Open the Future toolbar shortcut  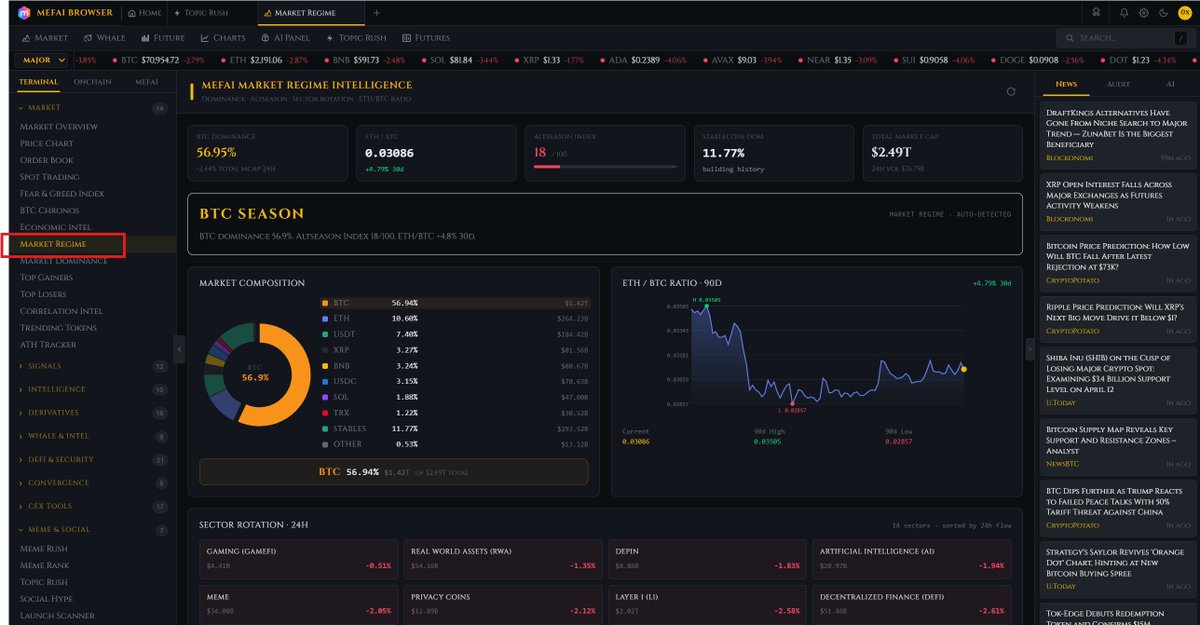(163, 38)
